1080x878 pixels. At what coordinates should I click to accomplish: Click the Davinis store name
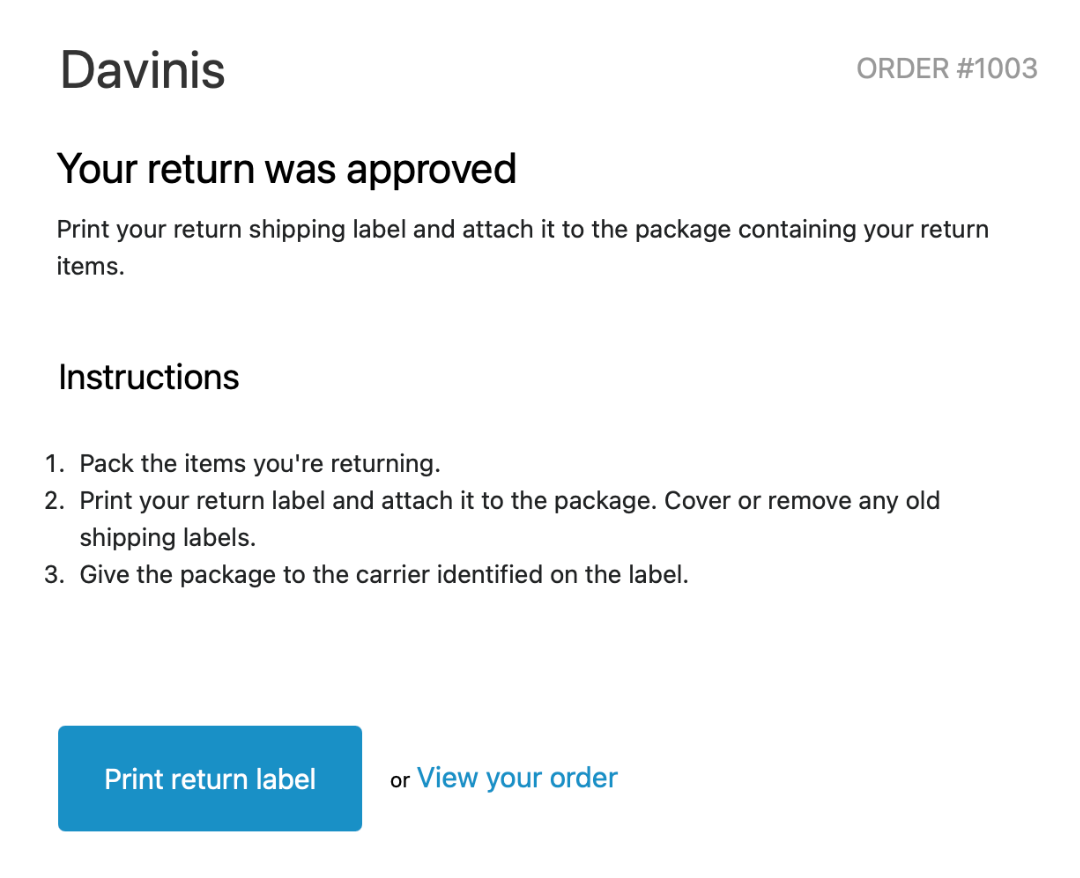click(x=143, y=70)
